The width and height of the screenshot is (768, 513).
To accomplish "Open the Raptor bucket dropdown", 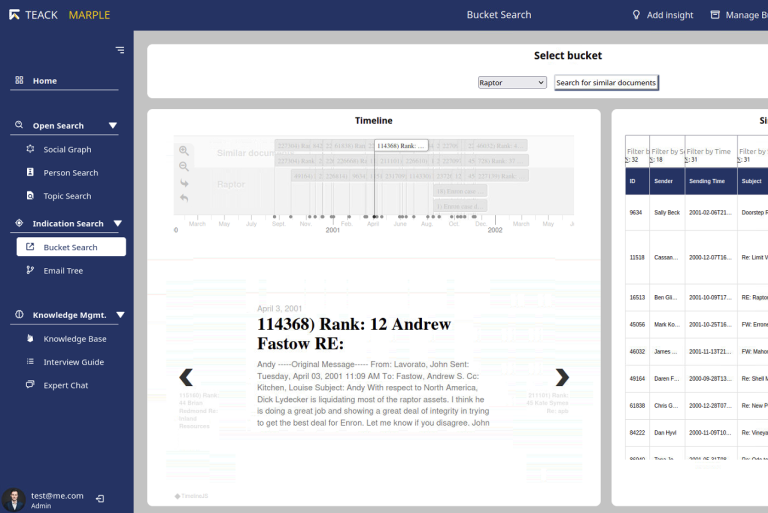I will click(512, 82).
